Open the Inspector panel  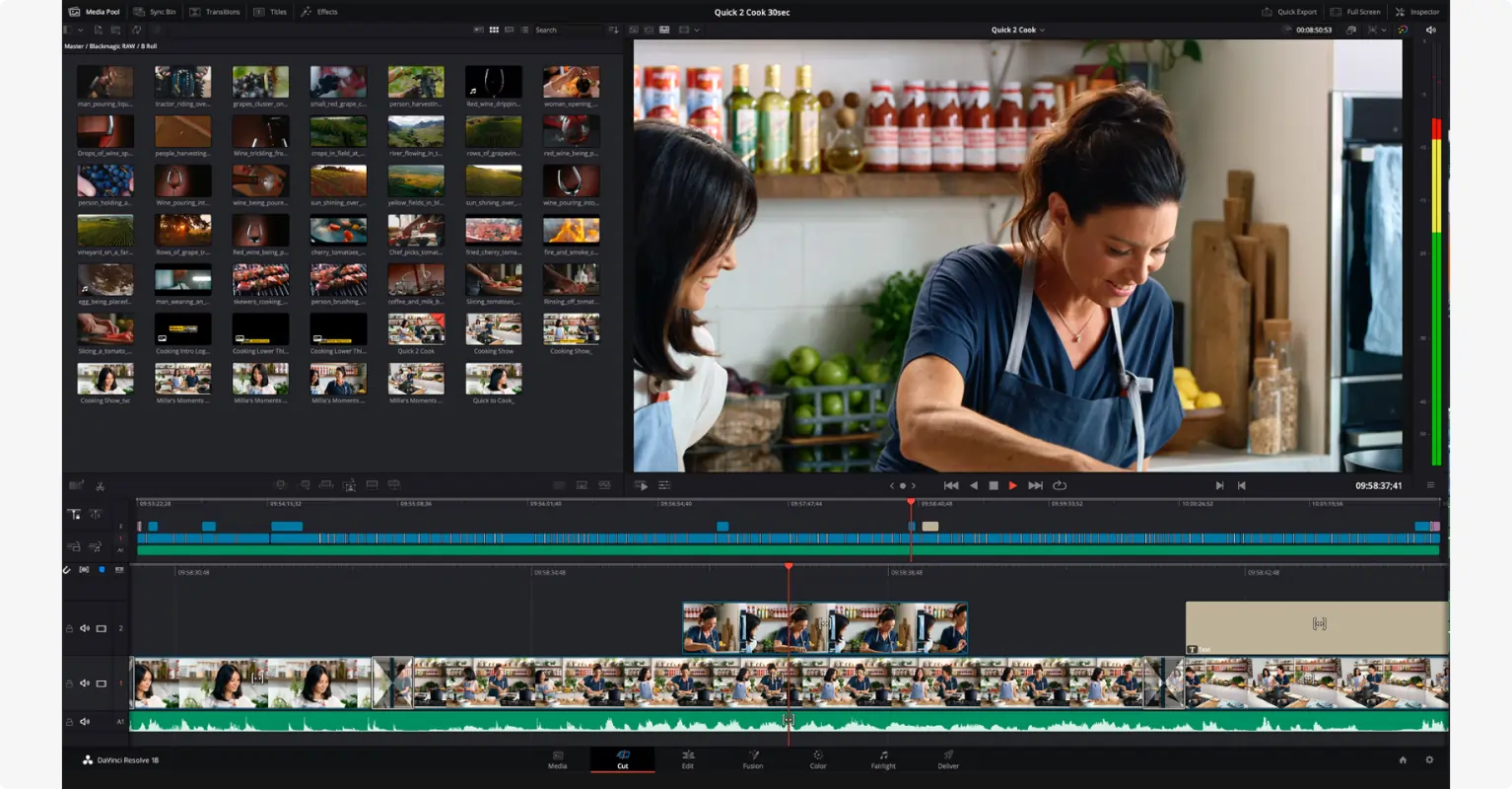[x=1417, y=11]
